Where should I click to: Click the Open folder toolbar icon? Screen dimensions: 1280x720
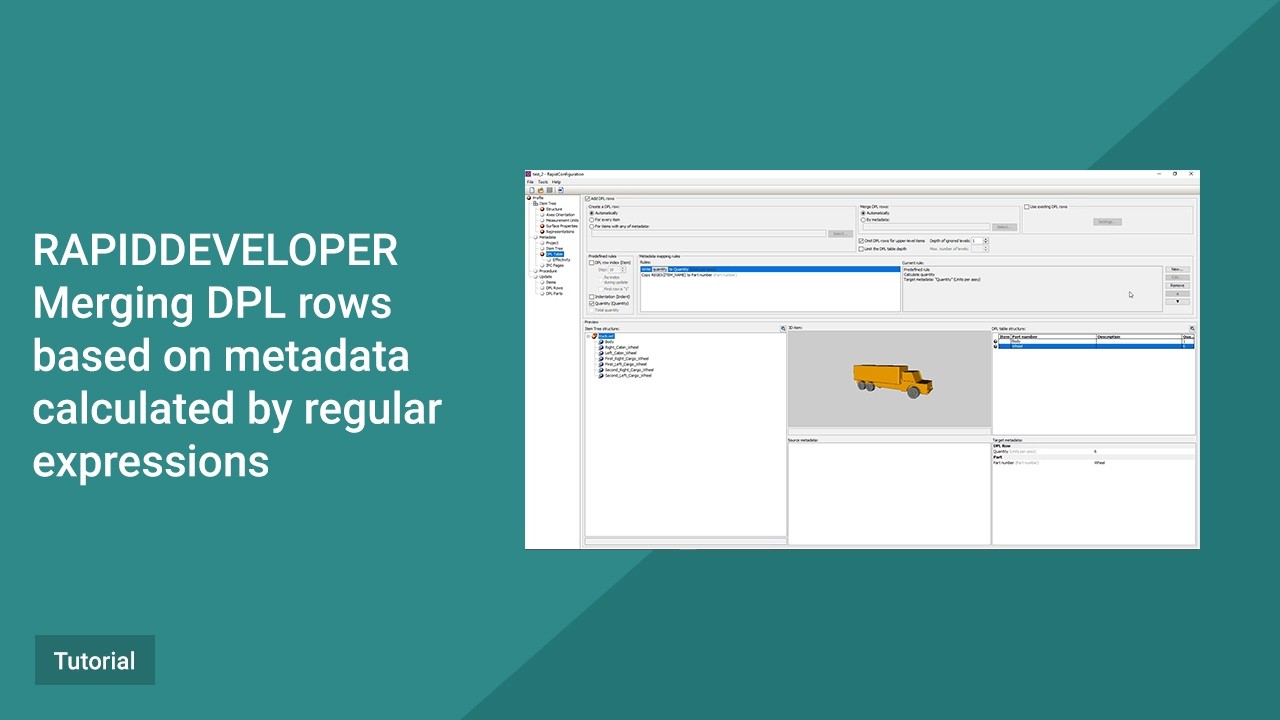pos(541,190)
